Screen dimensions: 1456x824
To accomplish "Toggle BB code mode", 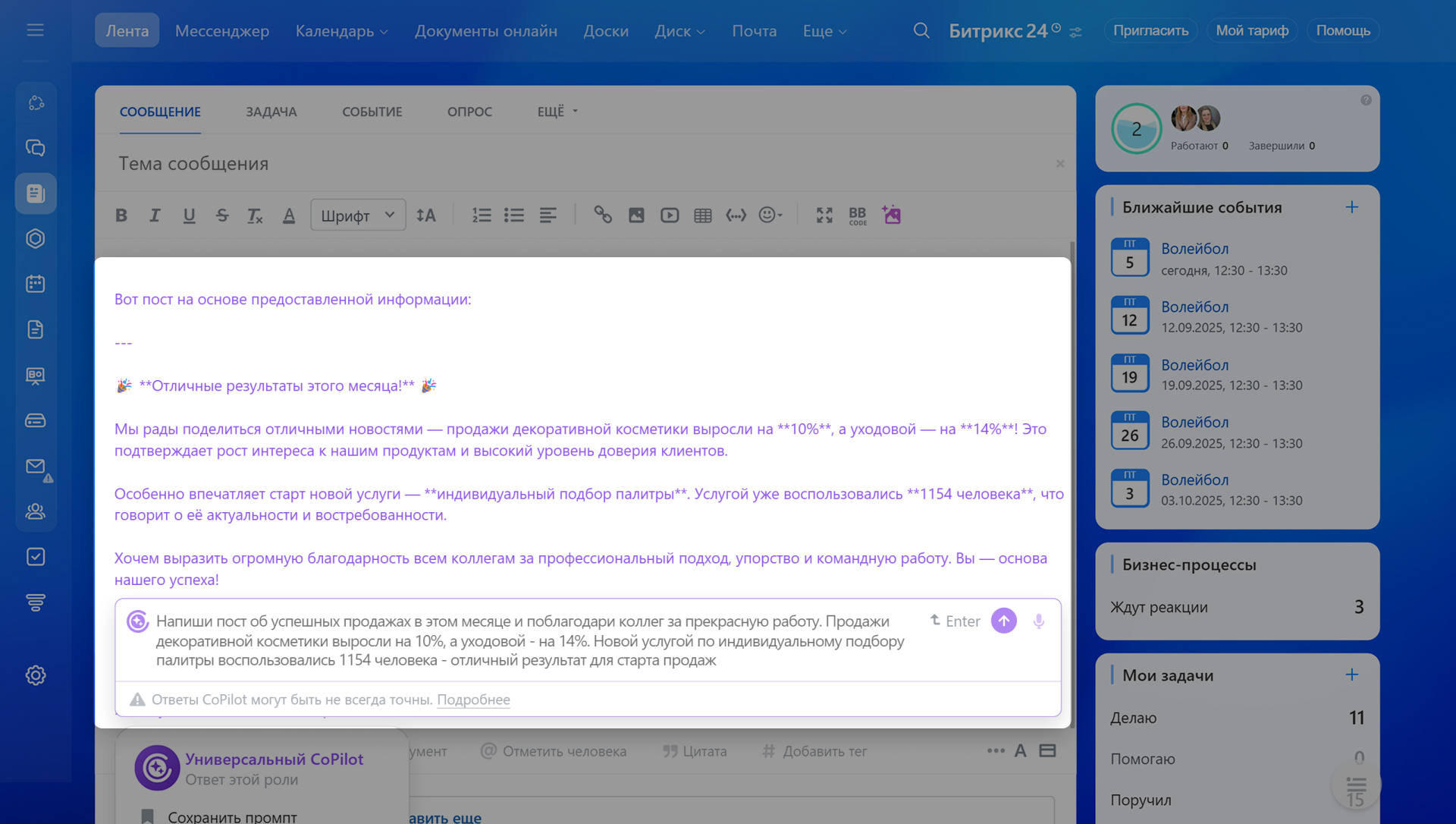I will 858,215.
